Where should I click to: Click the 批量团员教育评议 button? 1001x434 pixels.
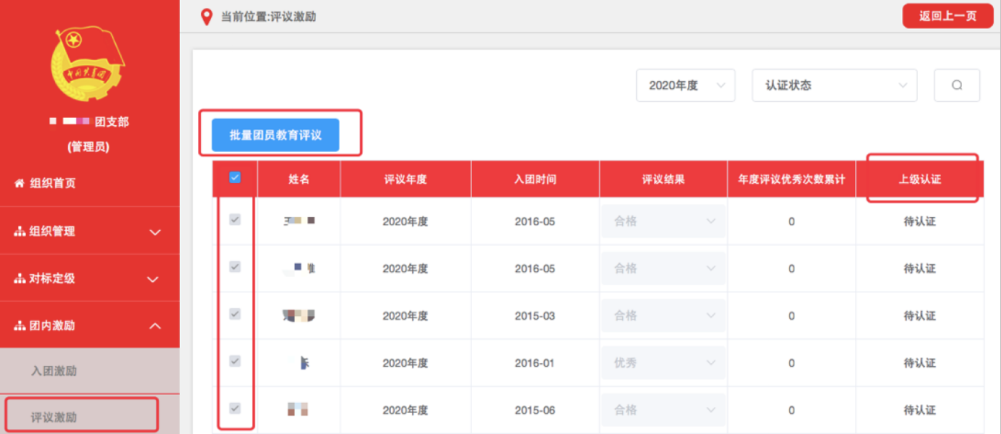pyautogui.click(x=275, y=135)
